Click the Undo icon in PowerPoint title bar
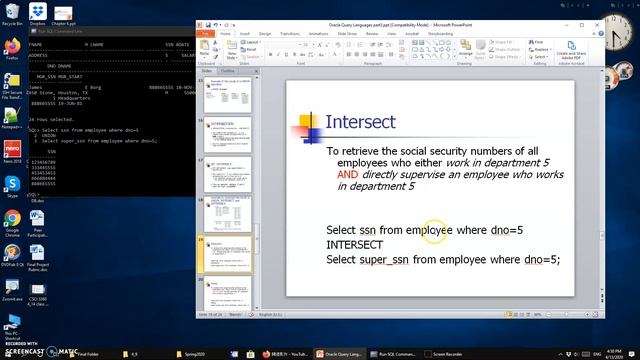The image size is (640, 360). click(216, 25)
